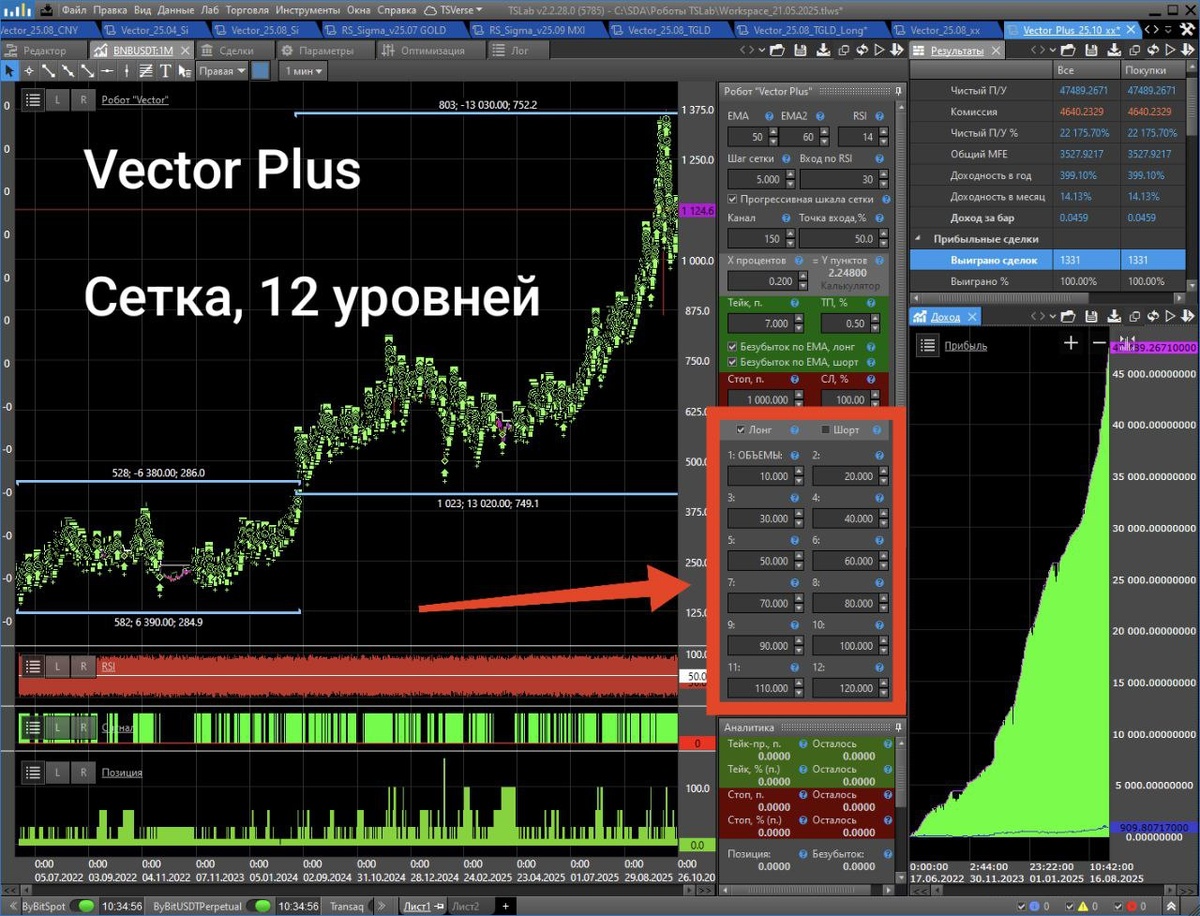This screenshot has width=1200, height=916.
Task: Click L axis button on the RSI pane
Action: point(58,666)
